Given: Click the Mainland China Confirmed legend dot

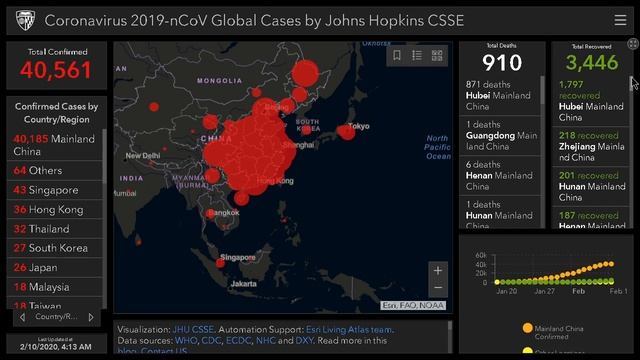Looking at the screenshot, I should (x=527, y=328).
